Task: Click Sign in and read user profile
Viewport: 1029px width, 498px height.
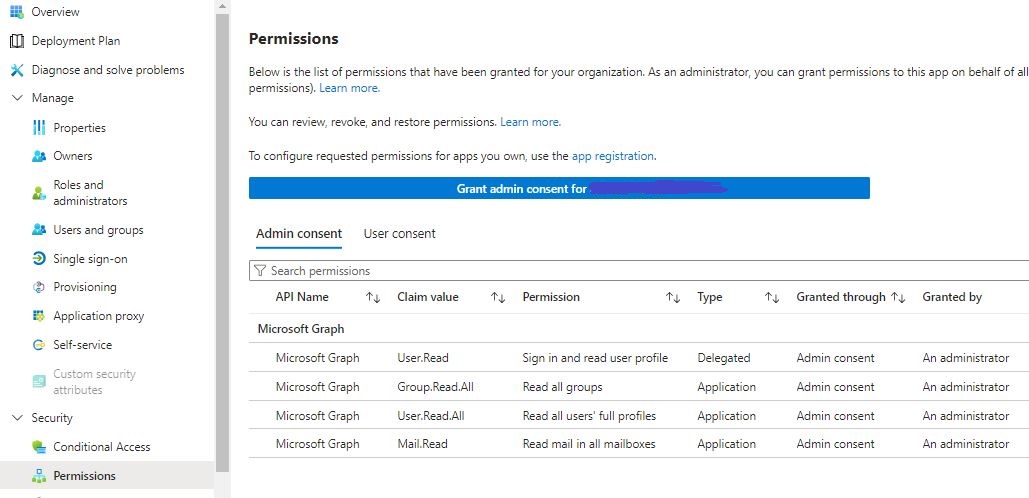Action: (x=595, y=358)
